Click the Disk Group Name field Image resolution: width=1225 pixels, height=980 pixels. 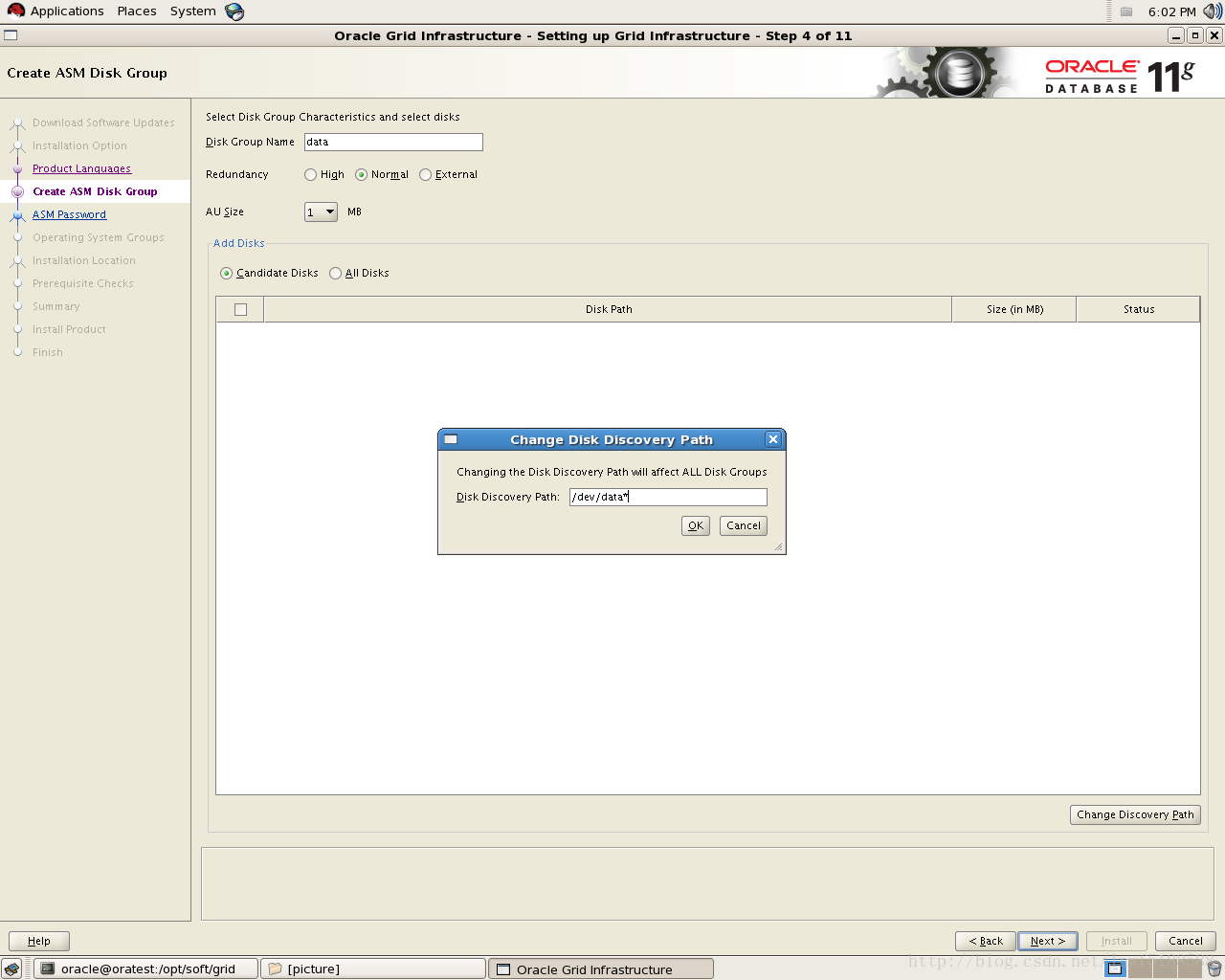click(393, 142)
